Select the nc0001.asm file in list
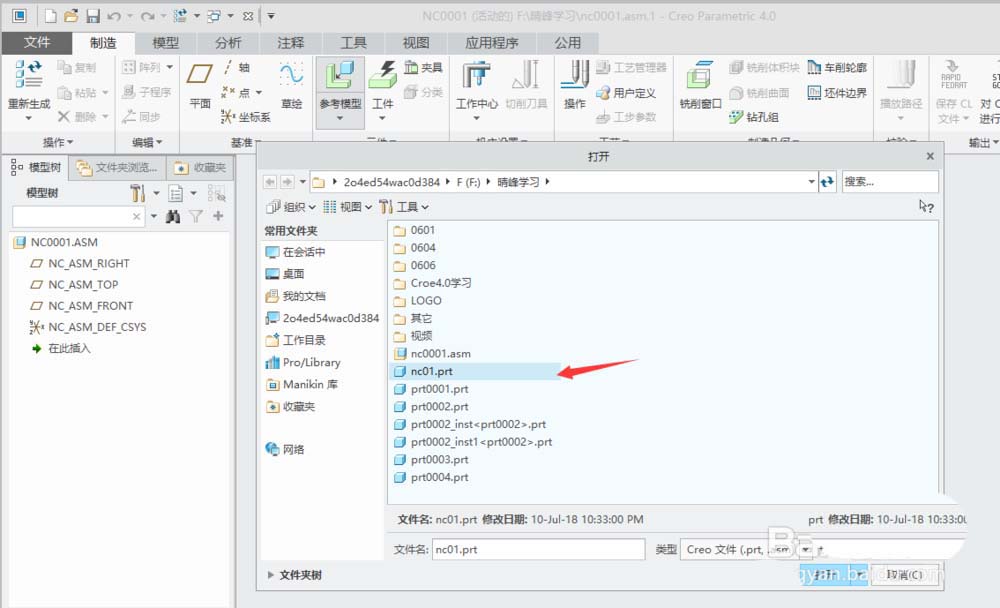 coord(432,353)
